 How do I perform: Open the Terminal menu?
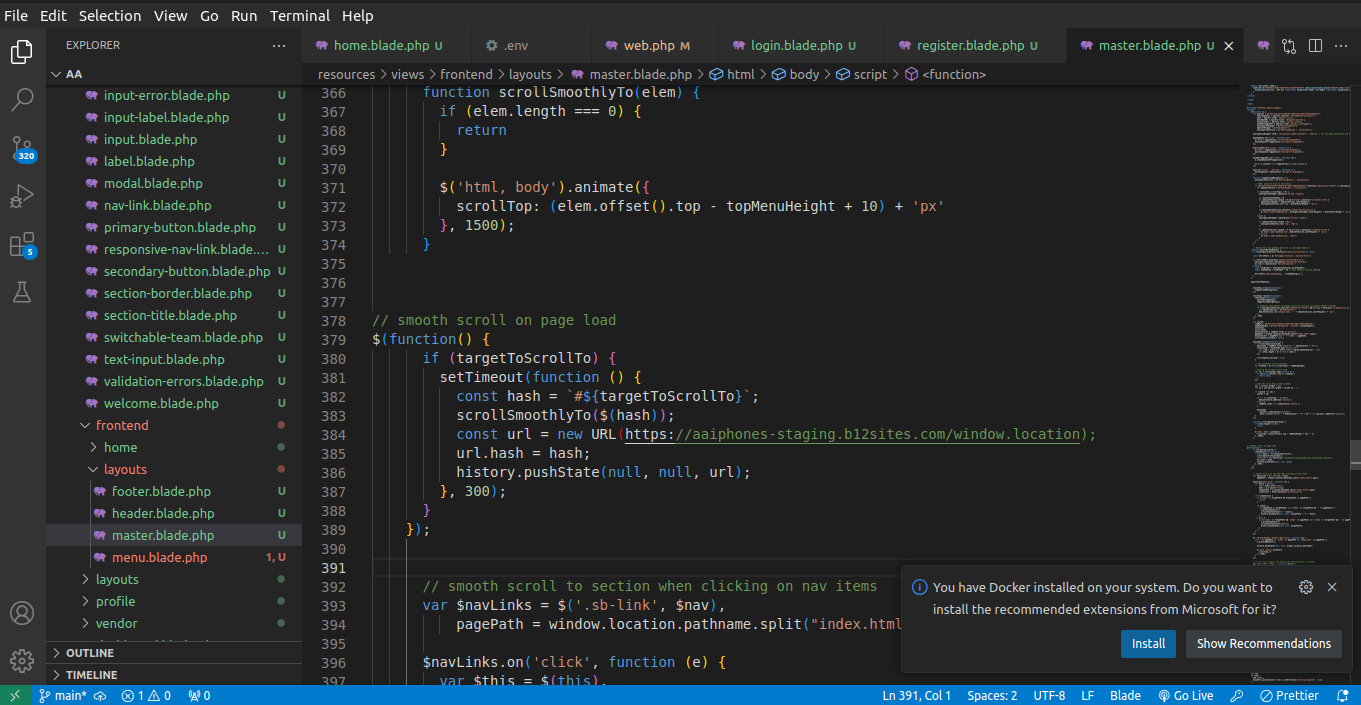(301, 16)
